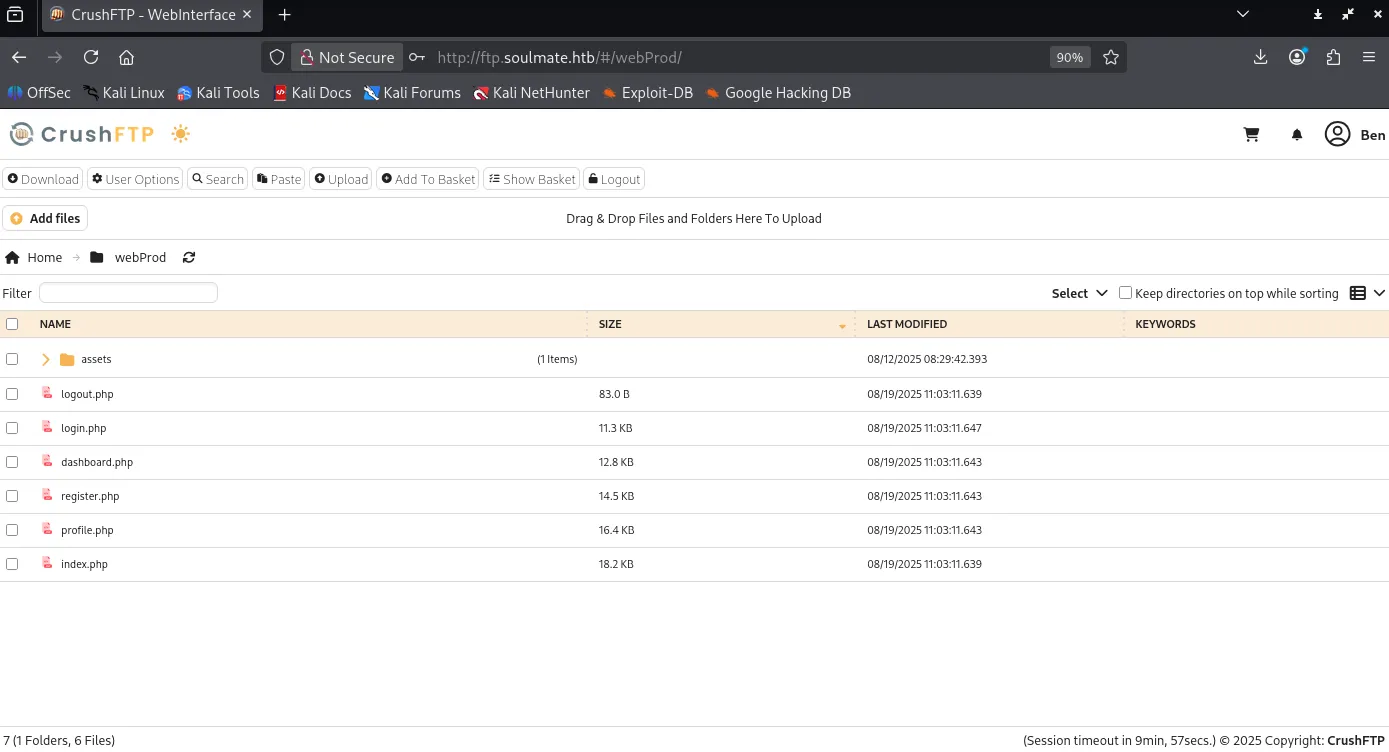
Task: Click the browser address bar URL
Action: click(560, 57)
